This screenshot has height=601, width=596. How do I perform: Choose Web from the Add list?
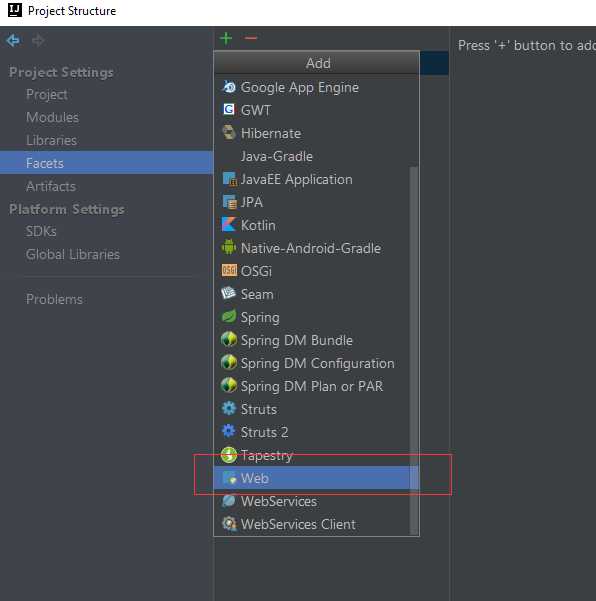[316, 478]
